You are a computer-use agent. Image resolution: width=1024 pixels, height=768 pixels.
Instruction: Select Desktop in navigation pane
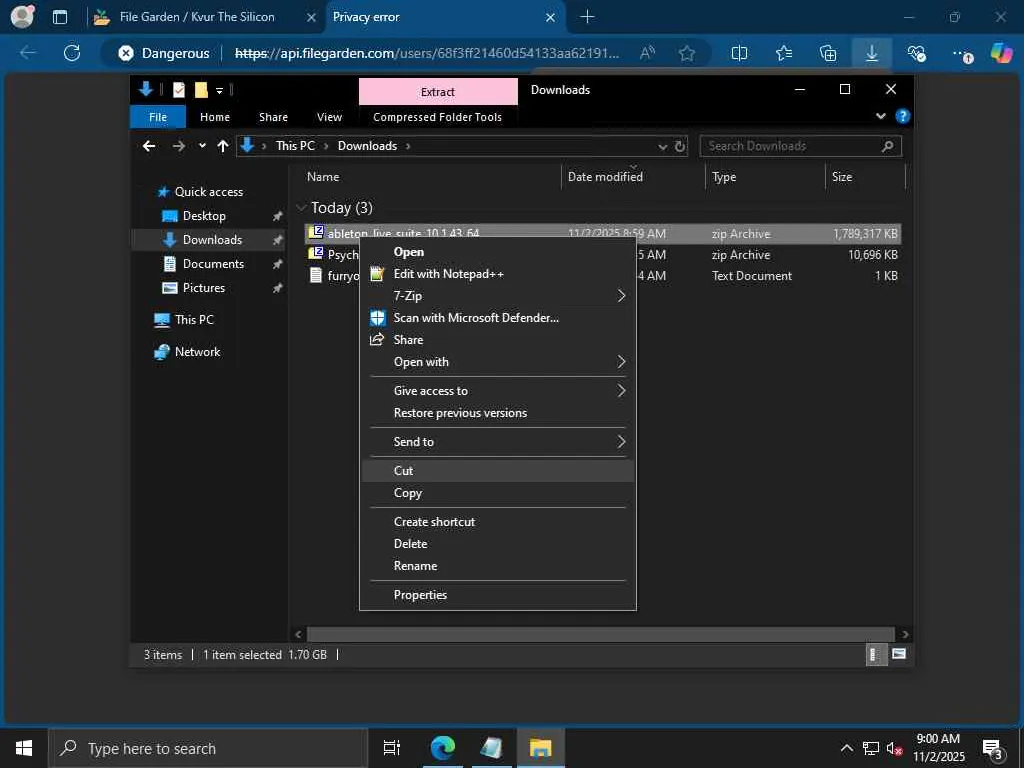(x=204, y=216)
